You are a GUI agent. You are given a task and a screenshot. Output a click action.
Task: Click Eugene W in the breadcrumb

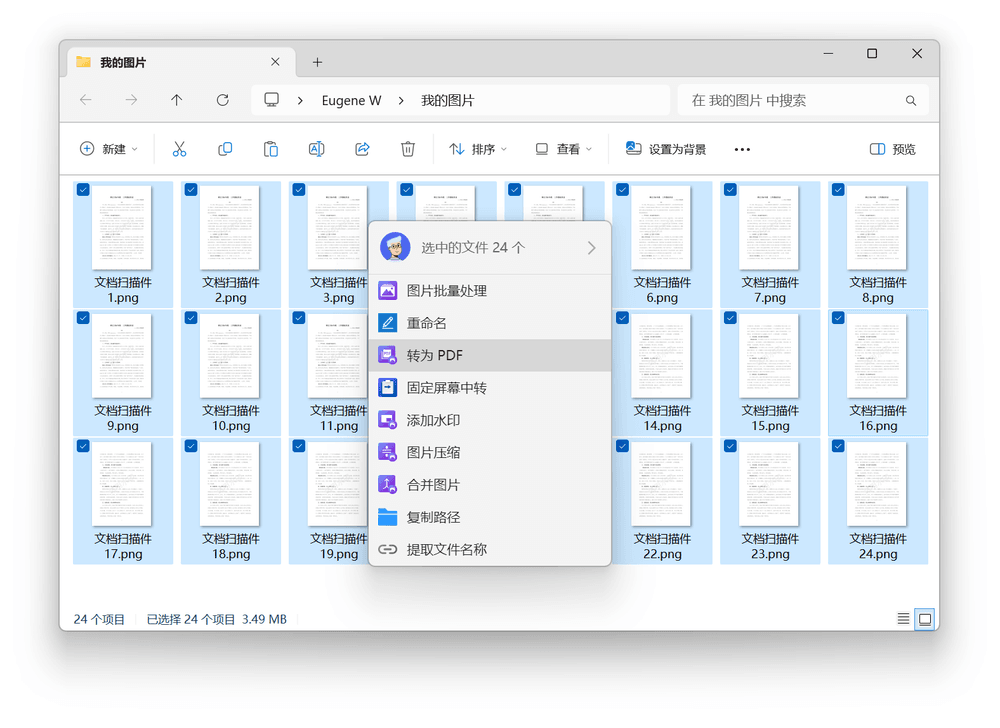tap(351, 101)
